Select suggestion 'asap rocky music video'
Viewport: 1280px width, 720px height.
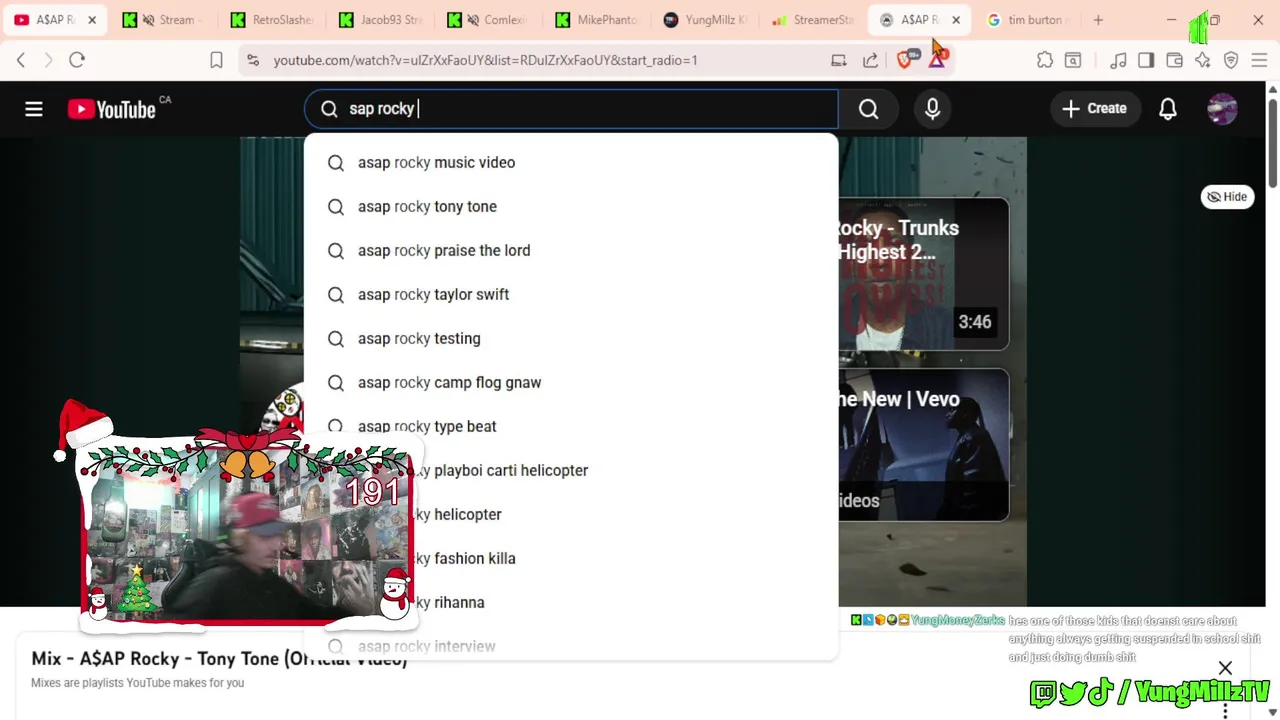coord(571,162)
